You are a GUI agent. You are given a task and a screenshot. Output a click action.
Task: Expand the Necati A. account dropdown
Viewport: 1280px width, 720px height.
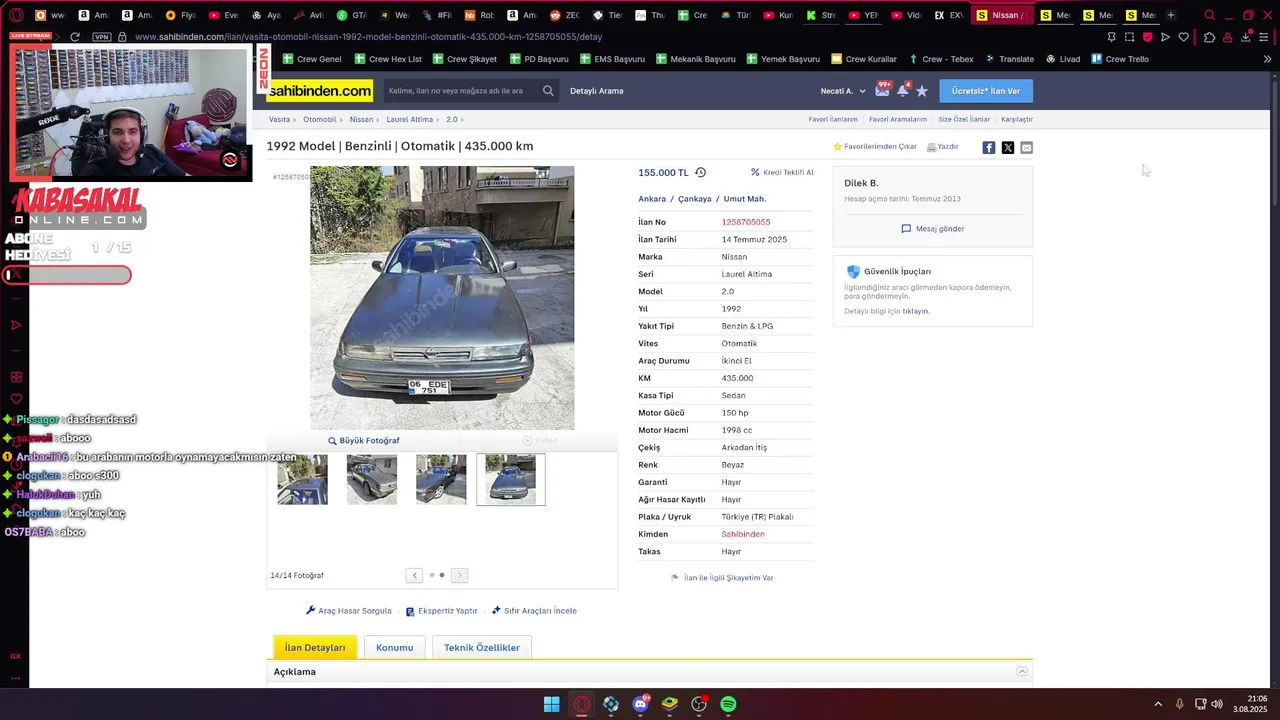843,91
